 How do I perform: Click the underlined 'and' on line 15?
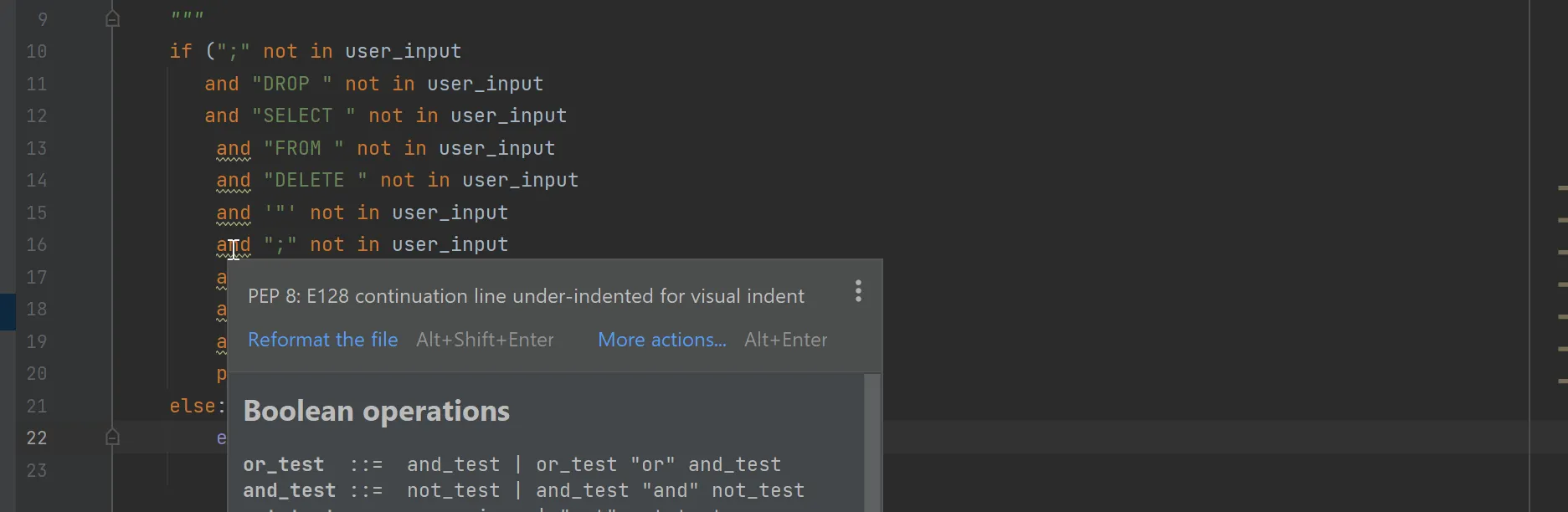tap(234, 213)
